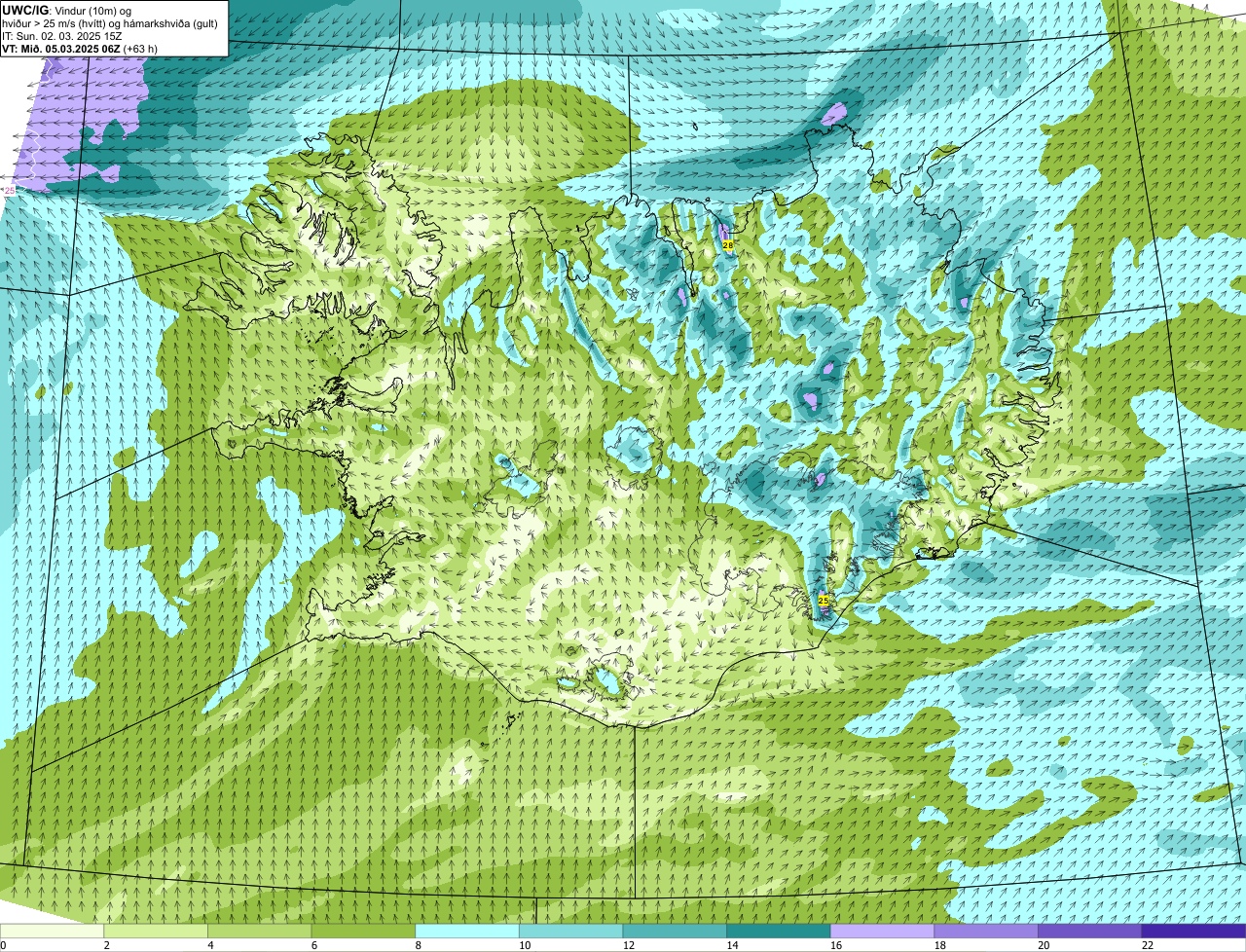The width and height of the screenshot is (1246, 952).
Task: Pick the 6–8 m/s olive green legend swatch
Action: point(363,931)
